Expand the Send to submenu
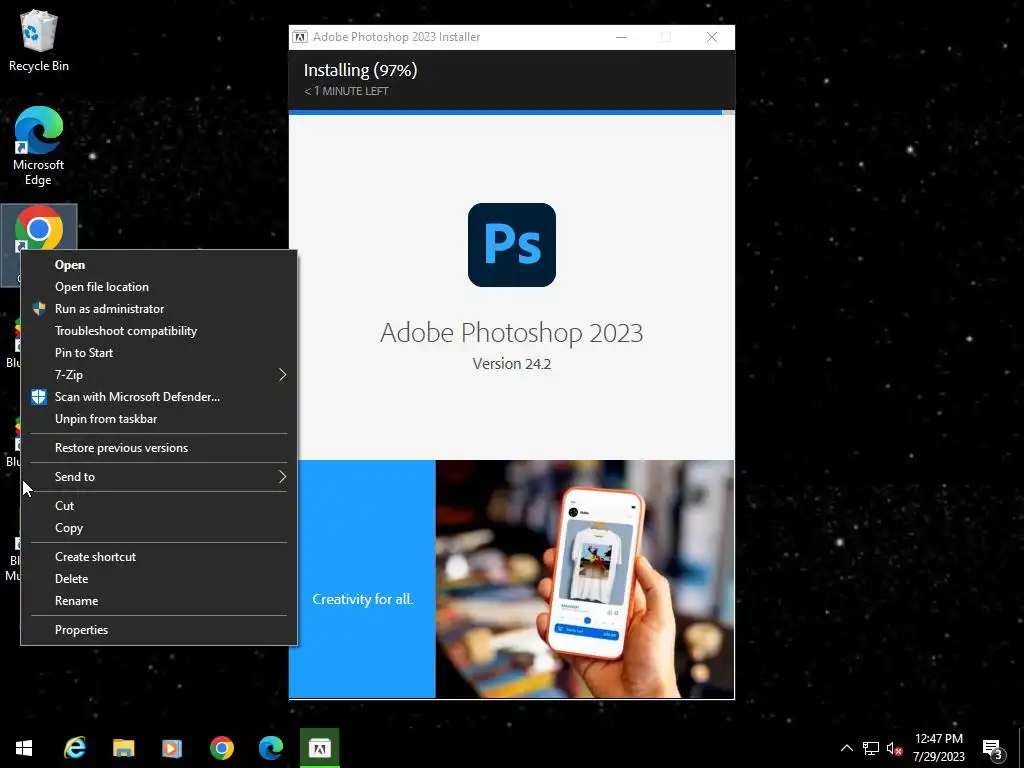This screenshot has height=768, width=1024. pos(159,477)
